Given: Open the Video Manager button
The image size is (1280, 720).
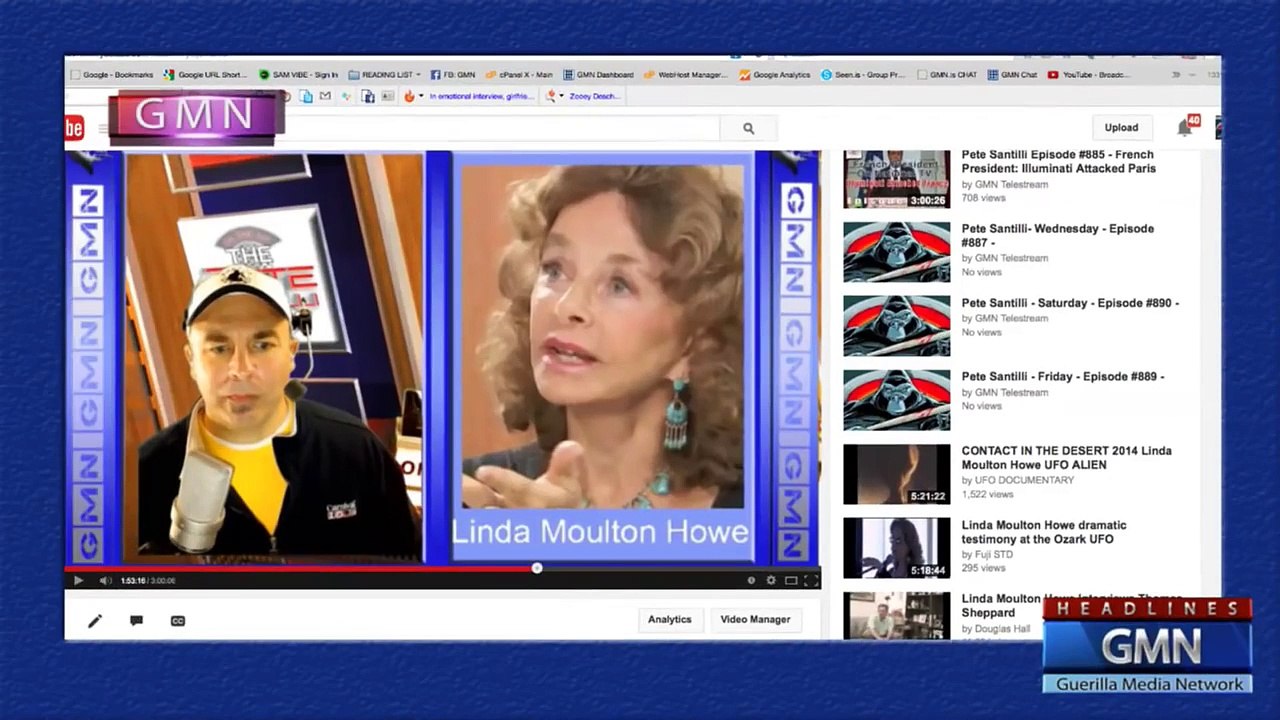Looking at the screenshot, I should coord(755,620).
